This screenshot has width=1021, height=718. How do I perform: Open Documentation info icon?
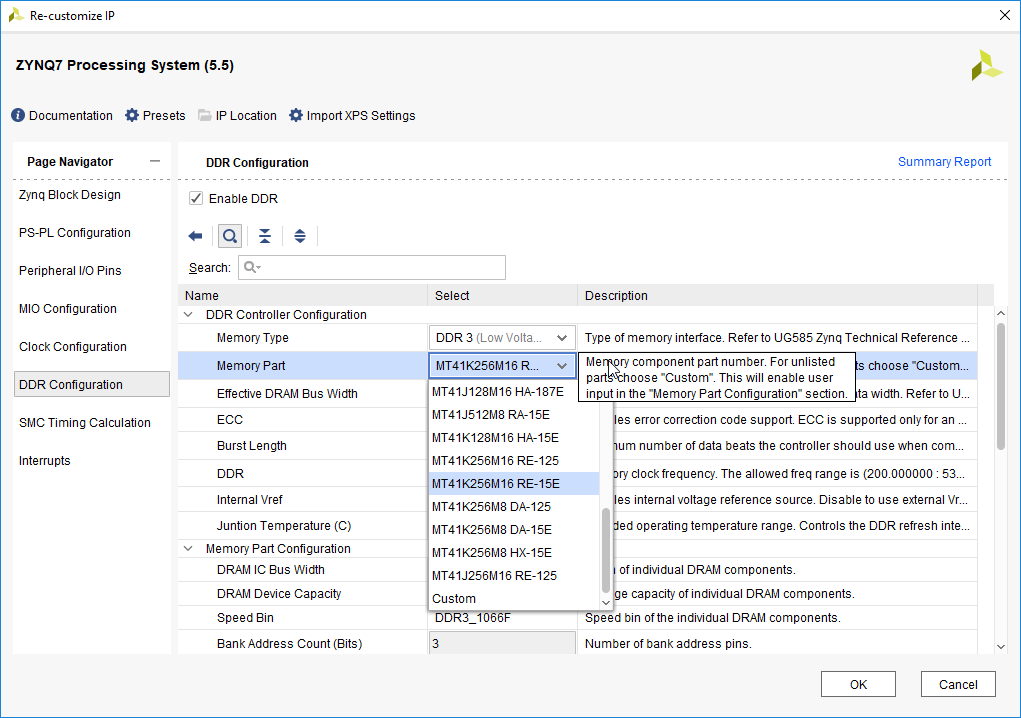pos(18,115)
